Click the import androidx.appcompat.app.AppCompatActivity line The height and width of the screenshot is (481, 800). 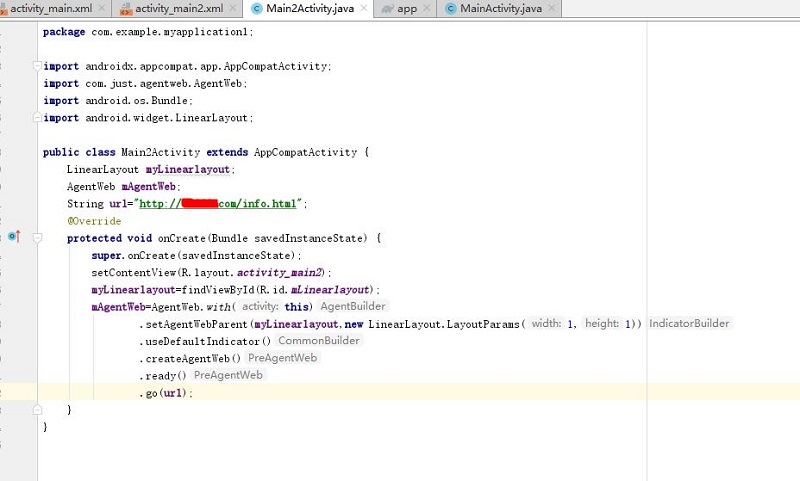[x=187, y=66]
